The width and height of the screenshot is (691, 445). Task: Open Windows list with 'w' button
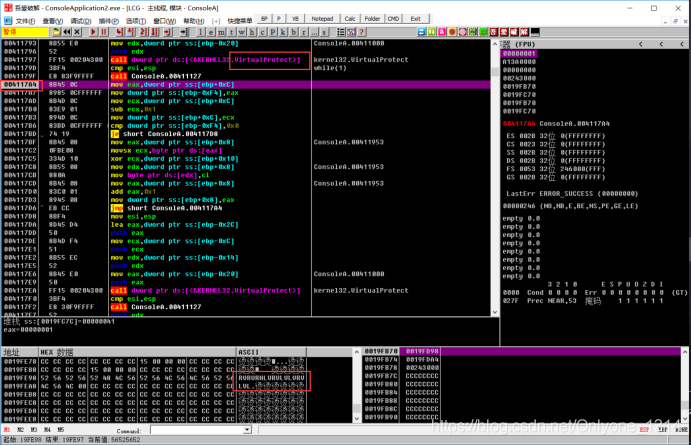242,32
